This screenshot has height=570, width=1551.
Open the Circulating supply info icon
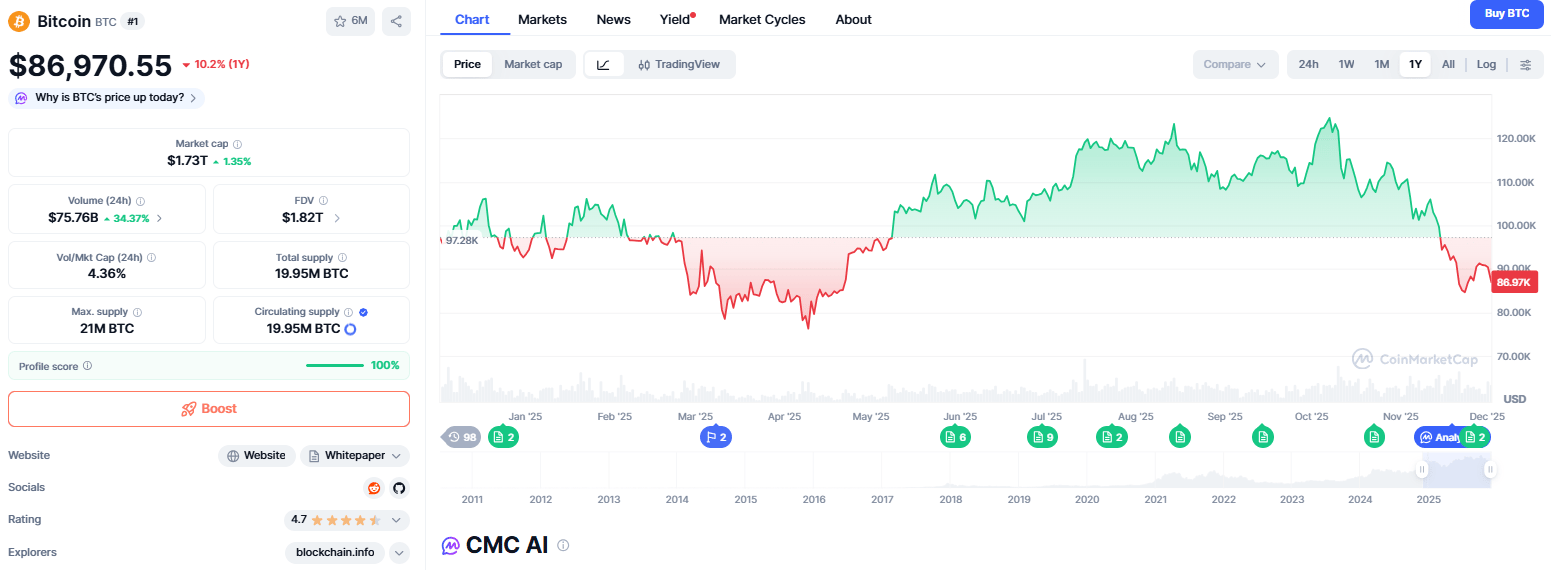pyautogui.click(x=348, y=312)
